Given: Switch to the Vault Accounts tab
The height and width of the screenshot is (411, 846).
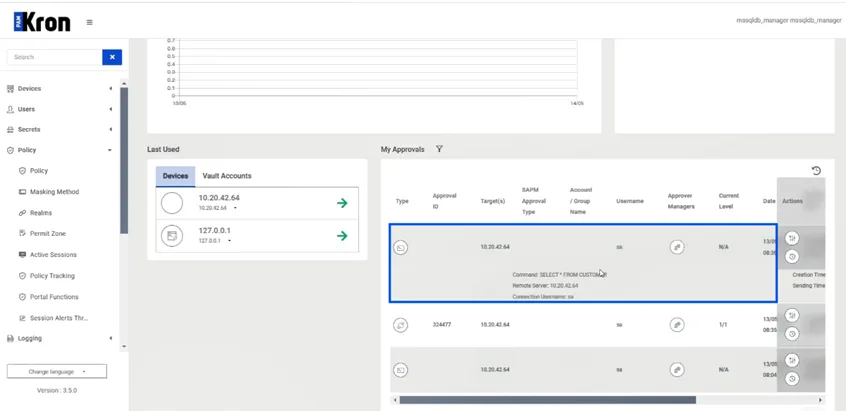Looking at the screenshot, I should point(227,176).
